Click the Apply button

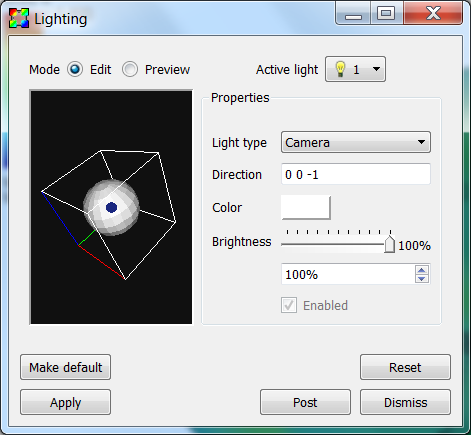[65, 402]
